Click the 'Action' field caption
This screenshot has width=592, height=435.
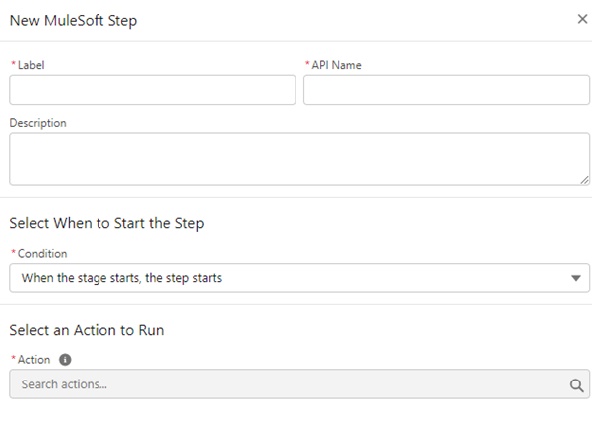click(34, 359)
